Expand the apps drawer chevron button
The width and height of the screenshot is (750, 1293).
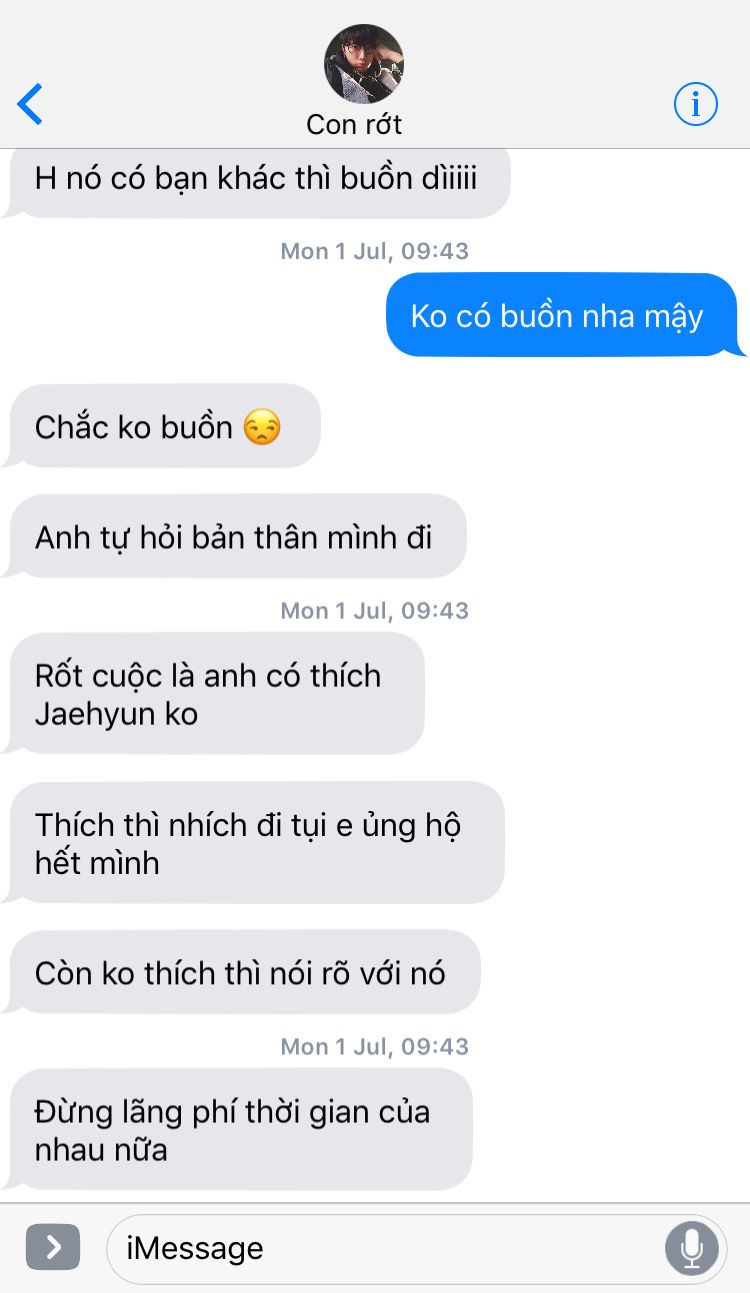53,1247
